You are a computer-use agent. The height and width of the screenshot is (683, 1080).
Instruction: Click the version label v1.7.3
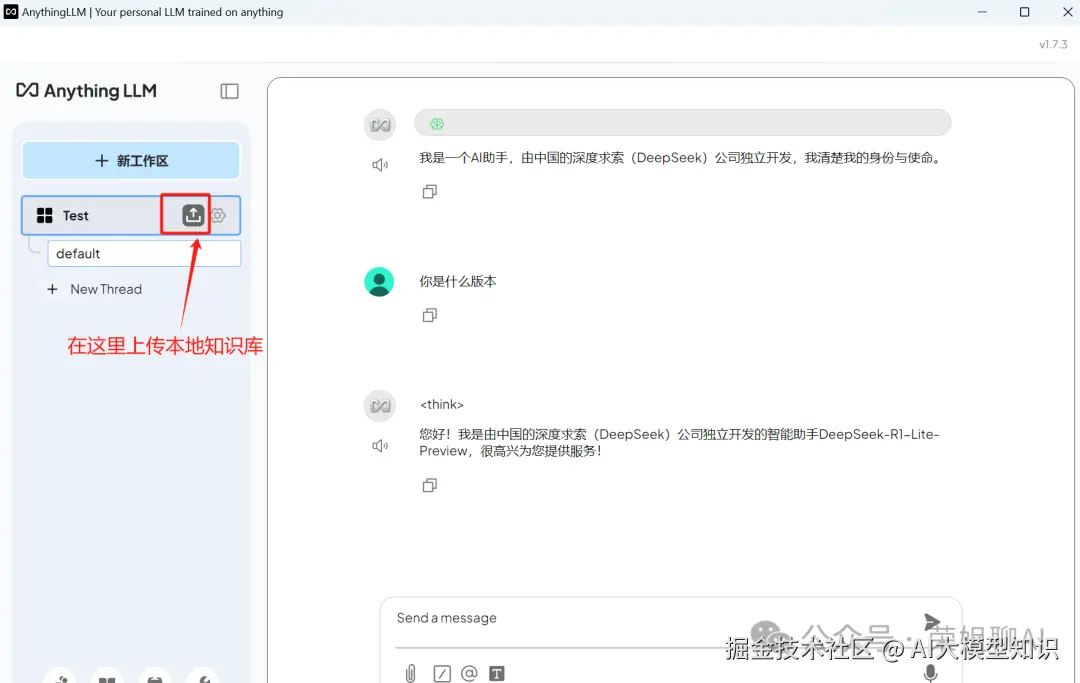tap(1053, 44)
